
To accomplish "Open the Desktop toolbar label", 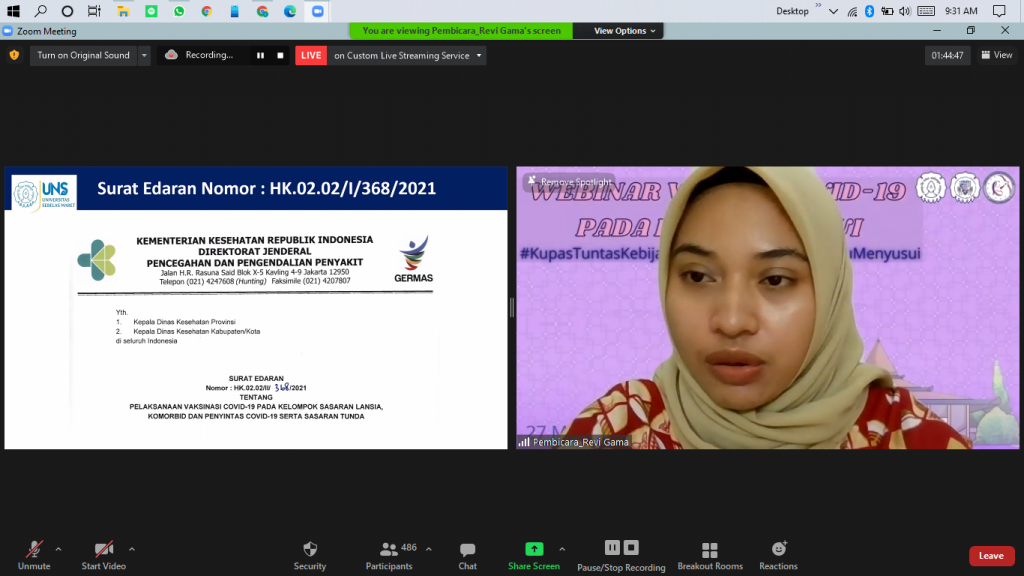I will coord(792,11).
